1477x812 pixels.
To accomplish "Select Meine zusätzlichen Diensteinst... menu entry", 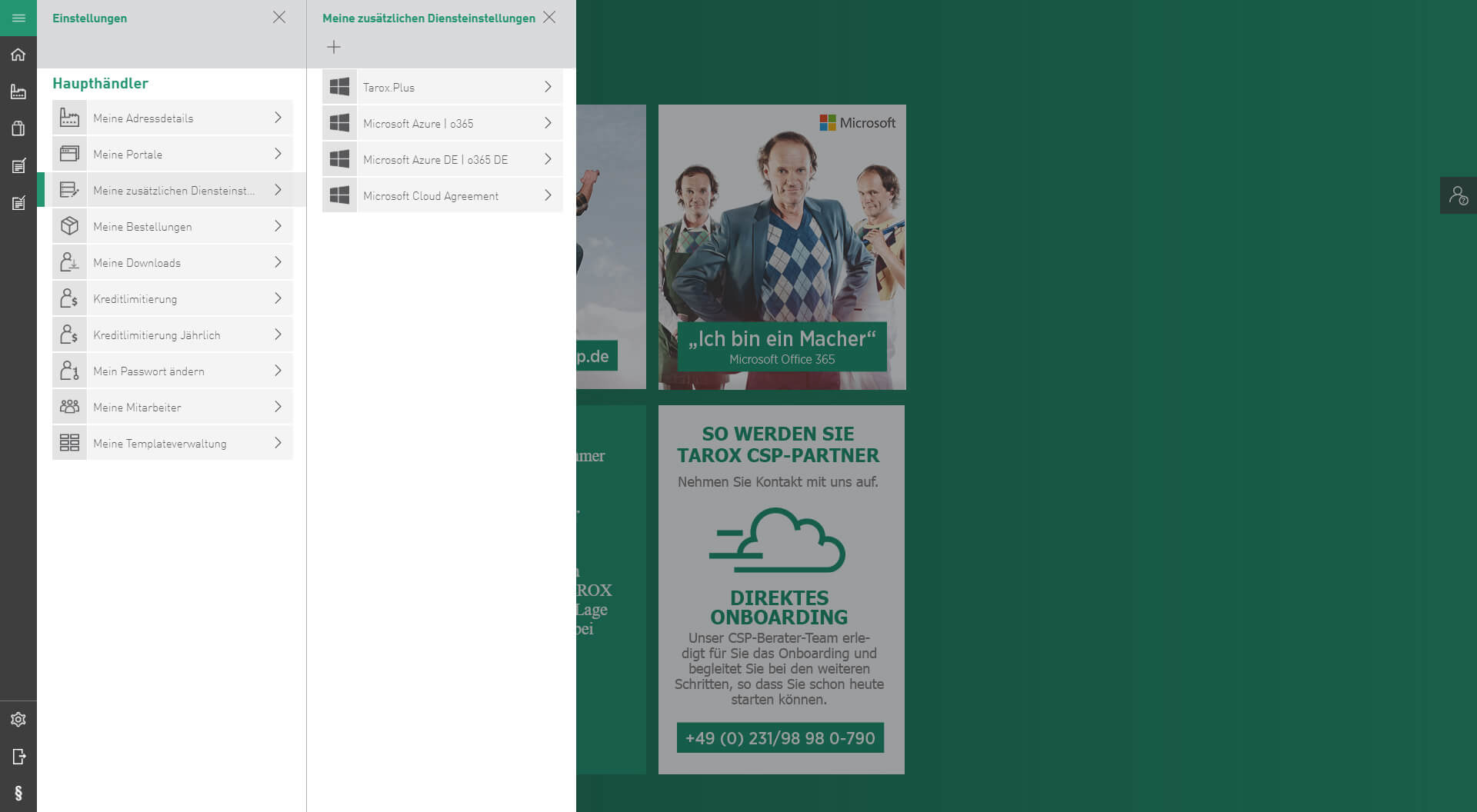I will pyautogui.click(x=172, y=190).
